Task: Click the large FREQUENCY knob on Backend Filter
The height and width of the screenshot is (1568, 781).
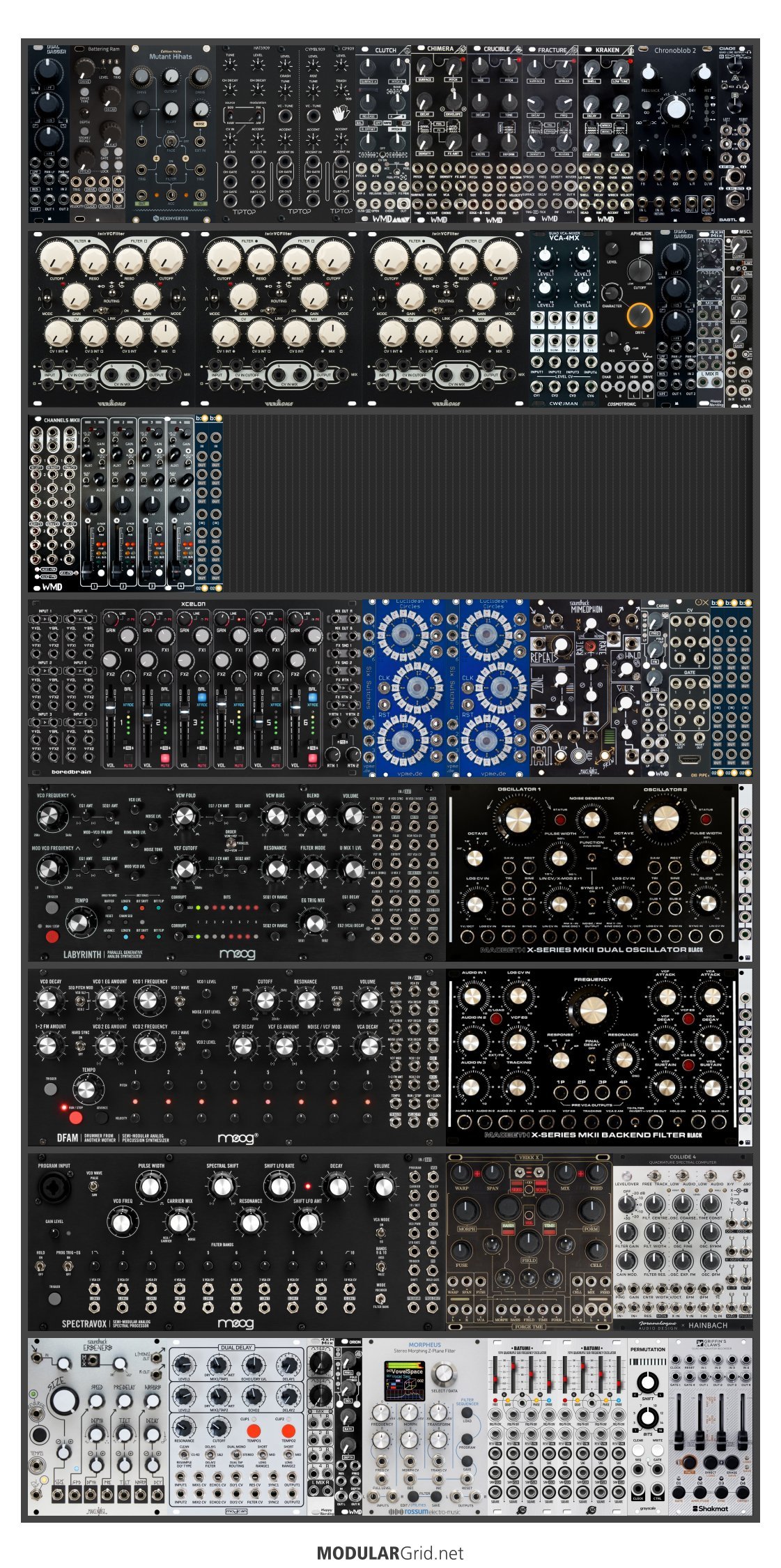Action: (x=593, y=1008)
